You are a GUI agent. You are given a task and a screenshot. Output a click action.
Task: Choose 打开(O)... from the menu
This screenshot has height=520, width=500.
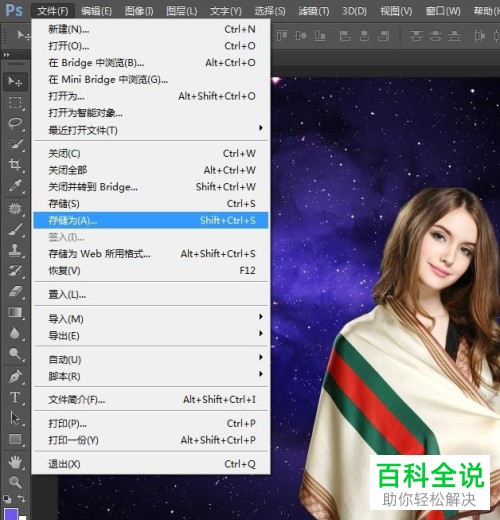(x=151, y=46)
